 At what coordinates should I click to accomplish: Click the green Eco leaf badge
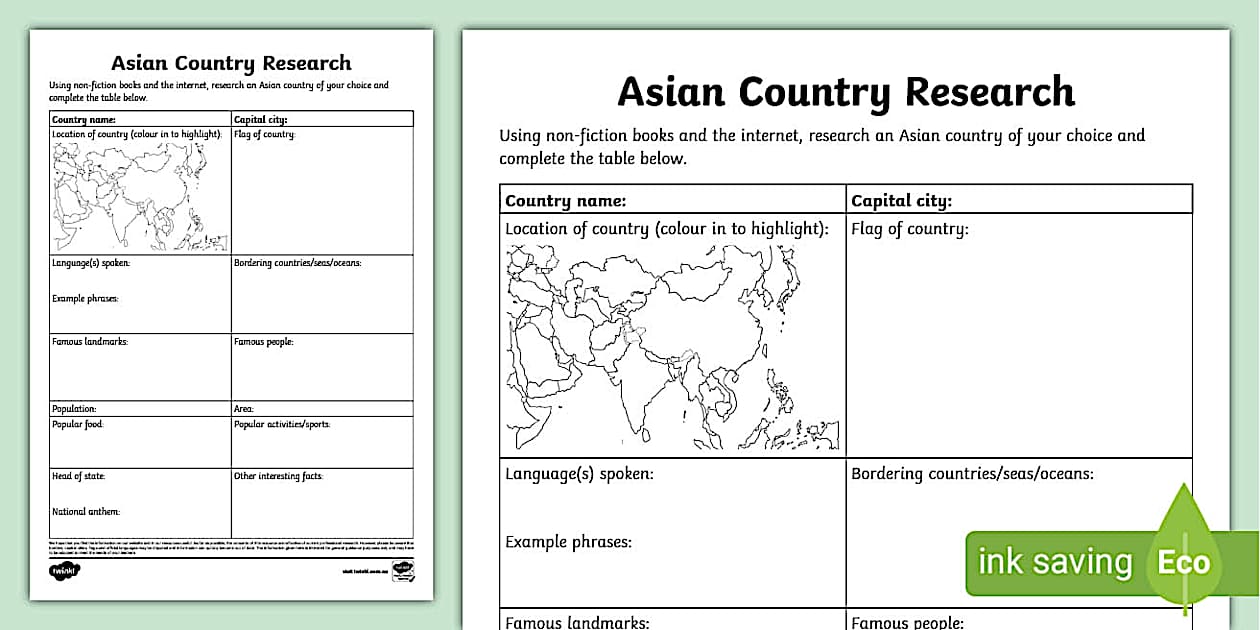click(1185, 560)
